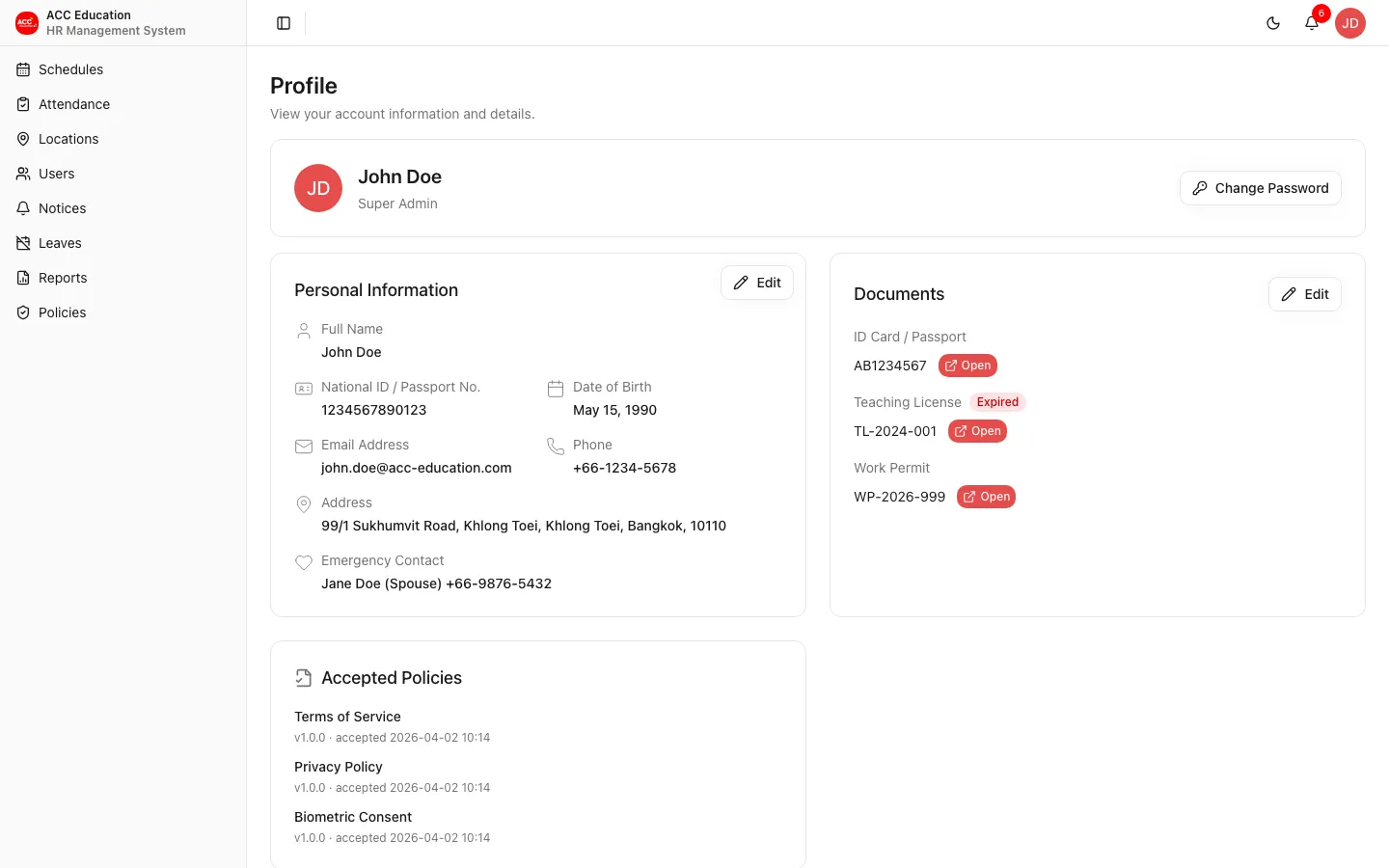Edit the Documents section
The height and width of the screenshot is (868, 1389).
tap(1304, 294)
